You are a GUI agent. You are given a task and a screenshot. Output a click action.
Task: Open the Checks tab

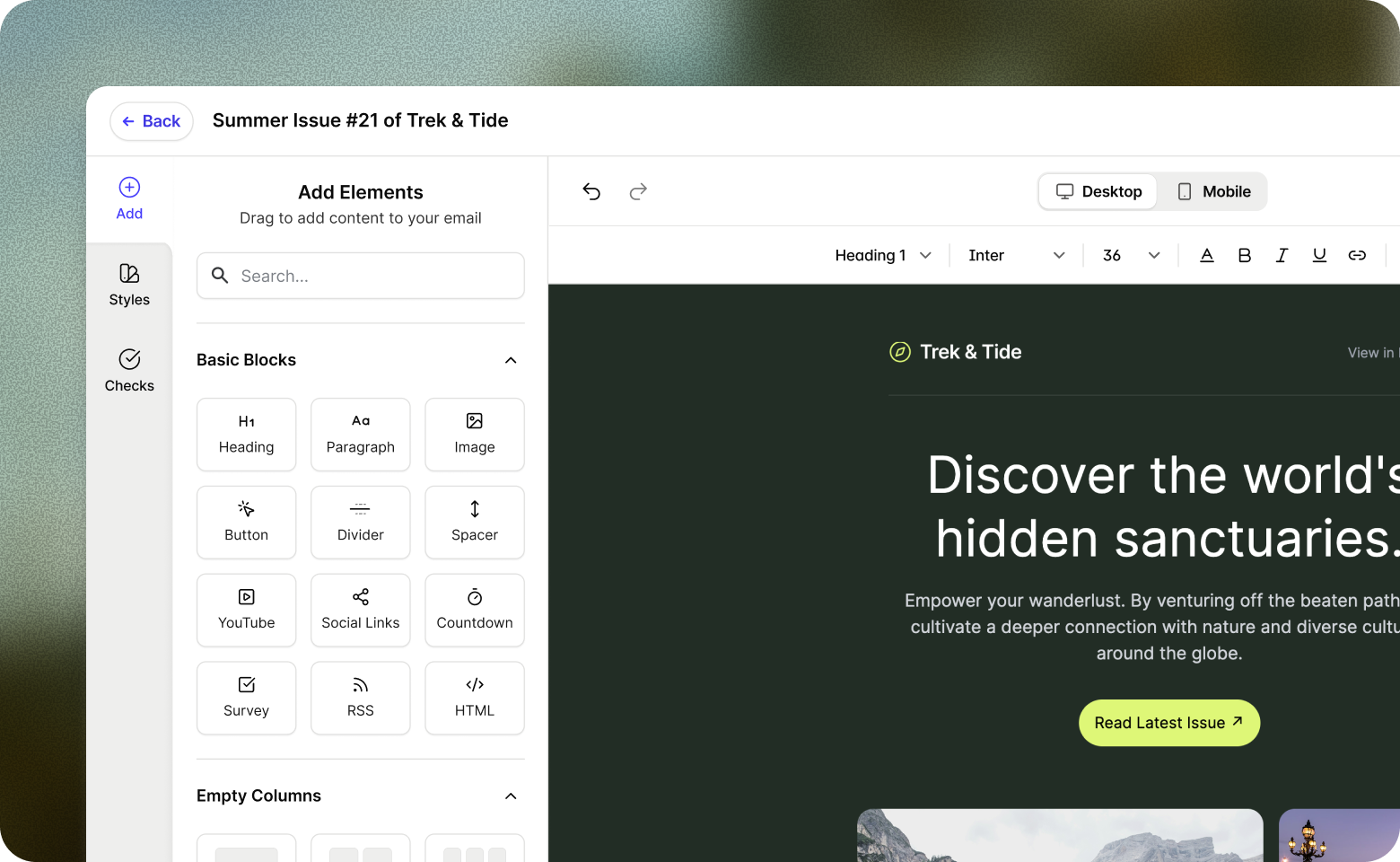[x=129, y=372]
